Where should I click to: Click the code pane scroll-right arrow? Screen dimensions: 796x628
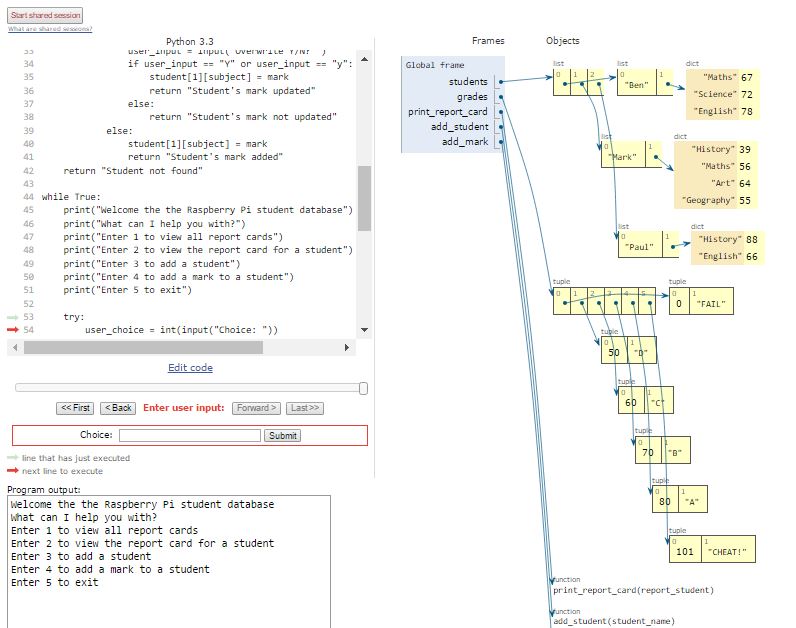pos(348,348)
